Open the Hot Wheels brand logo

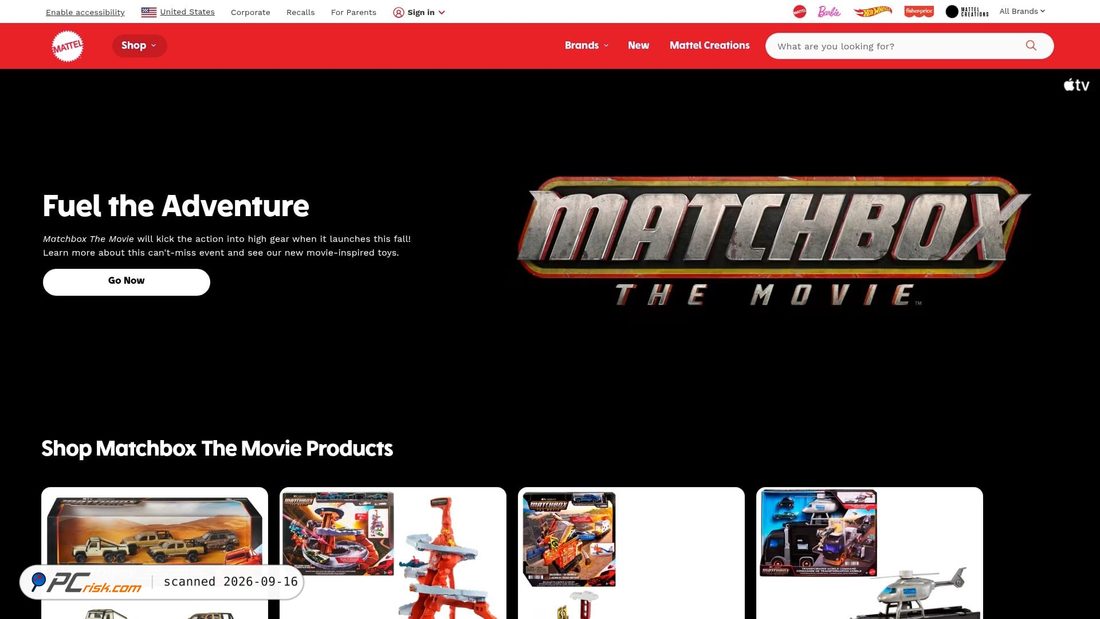coord(873,11)
